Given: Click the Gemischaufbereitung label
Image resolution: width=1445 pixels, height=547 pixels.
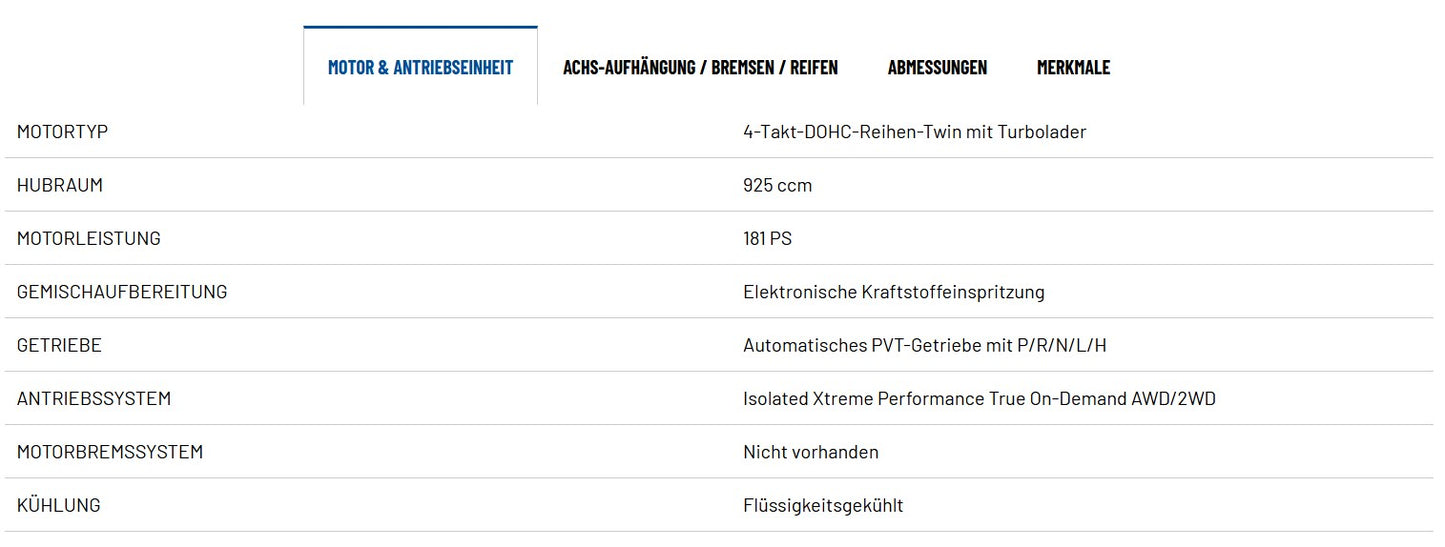Looking at the screenshot, I should (122, 292).
